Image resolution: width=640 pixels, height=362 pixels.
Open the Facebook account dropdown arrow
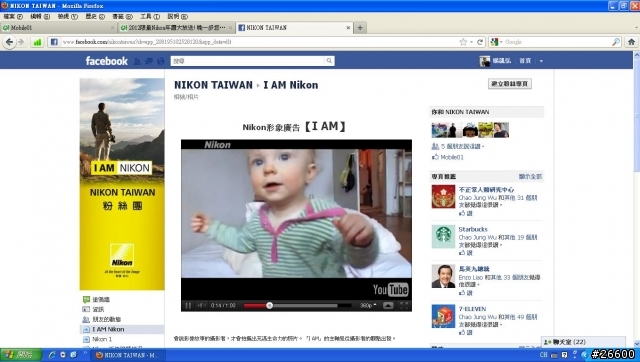tap(541, 61)
